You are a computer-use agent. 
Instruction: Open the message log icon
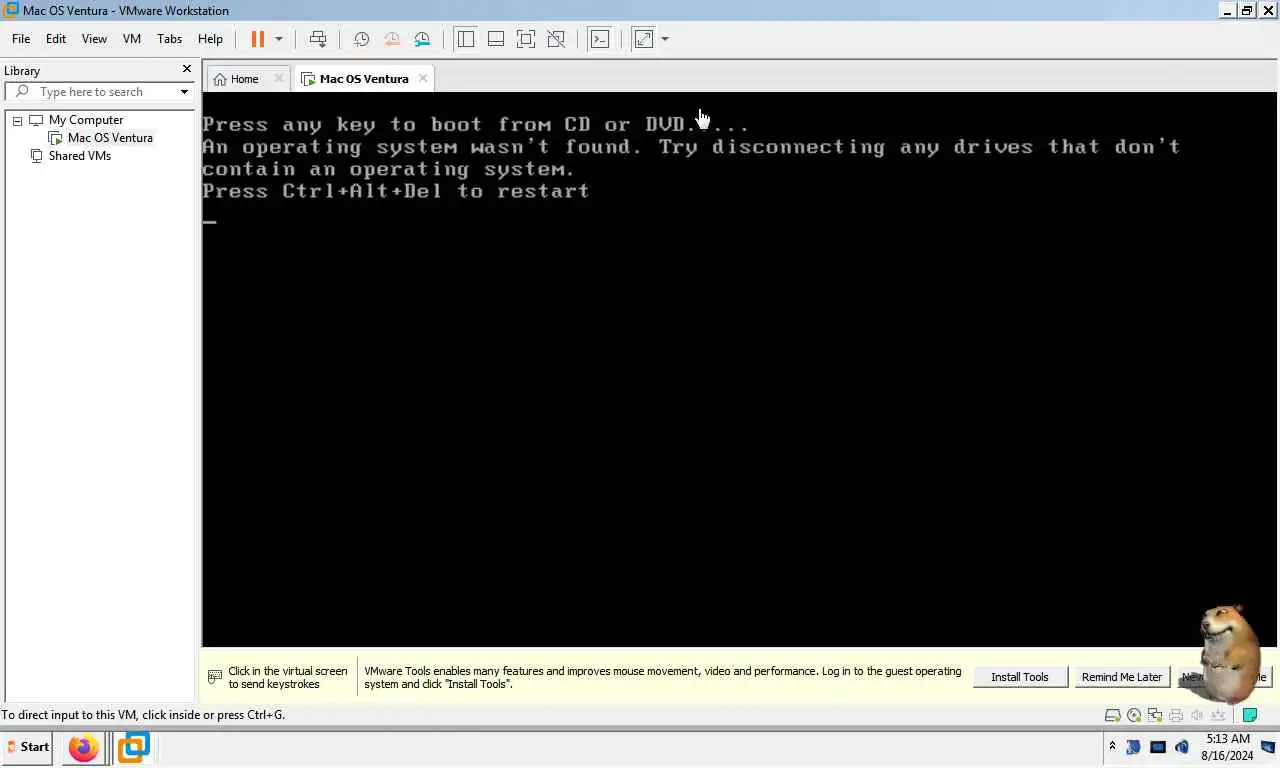click(x=1249, y=715)
